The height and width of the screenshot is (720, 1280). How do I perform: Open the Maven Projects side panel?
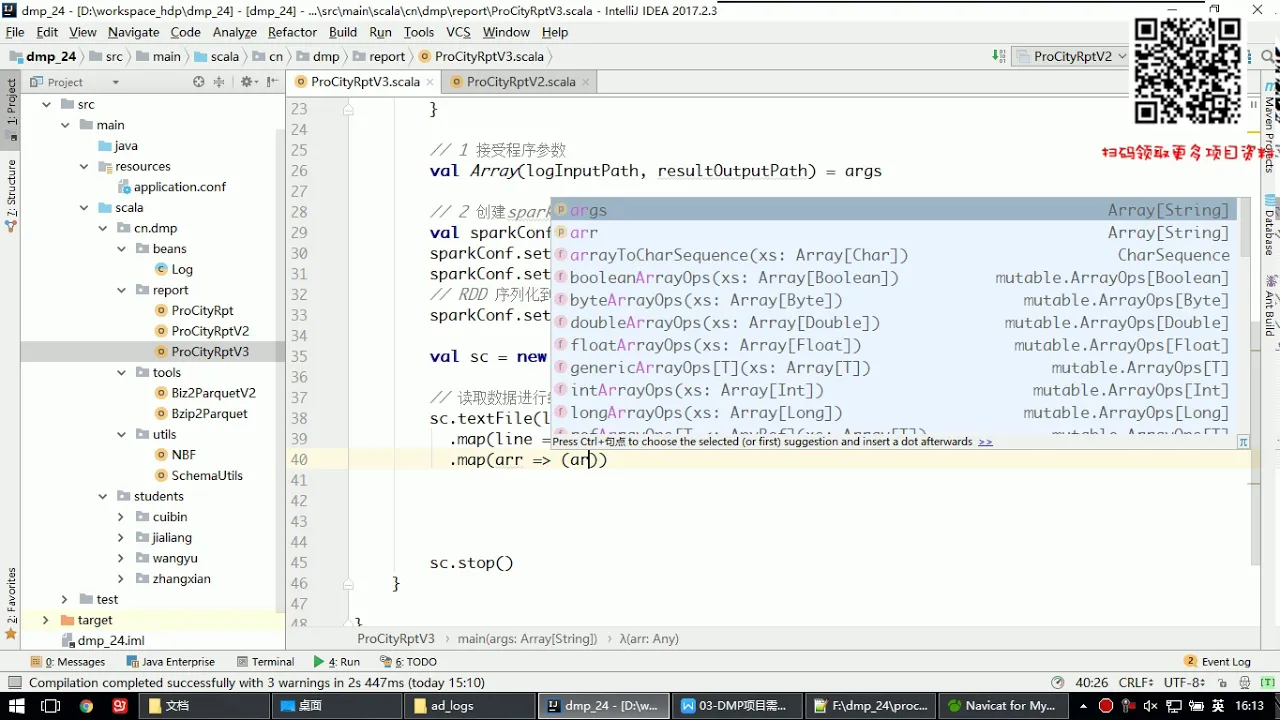tap(1270, 128)
